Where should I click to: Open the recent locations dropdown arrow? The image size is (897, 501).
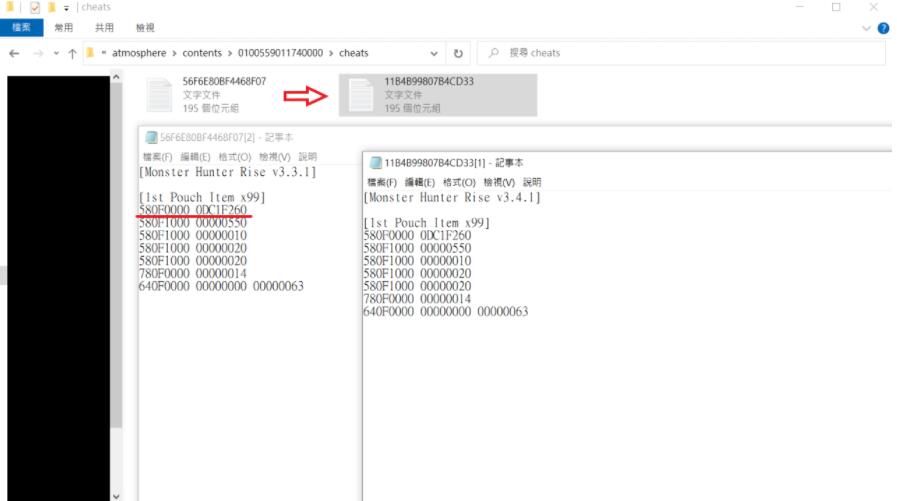(56, 53)
